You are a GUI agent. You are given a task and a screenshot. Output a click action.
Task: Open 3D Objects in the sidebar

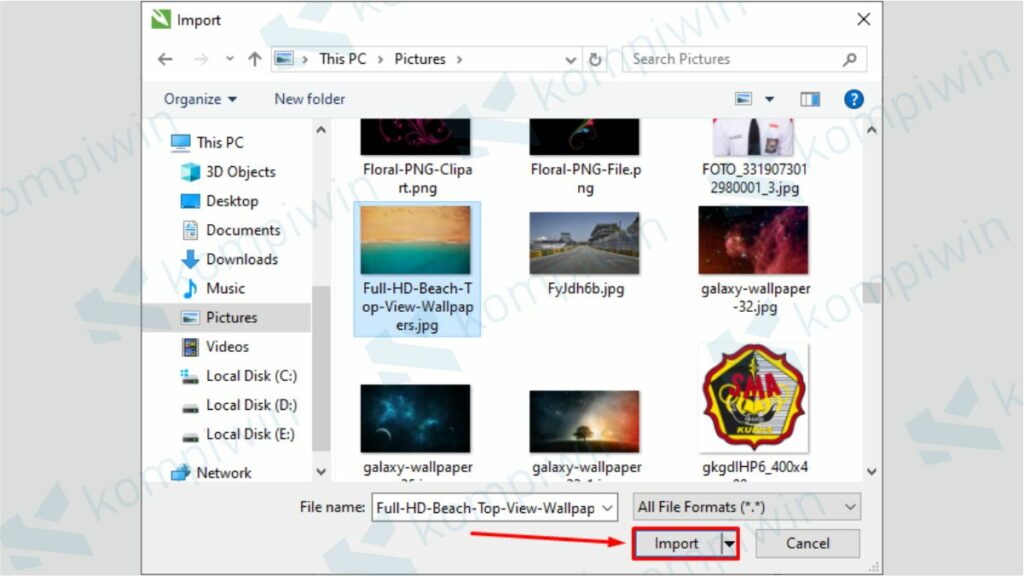pos(240,172)
